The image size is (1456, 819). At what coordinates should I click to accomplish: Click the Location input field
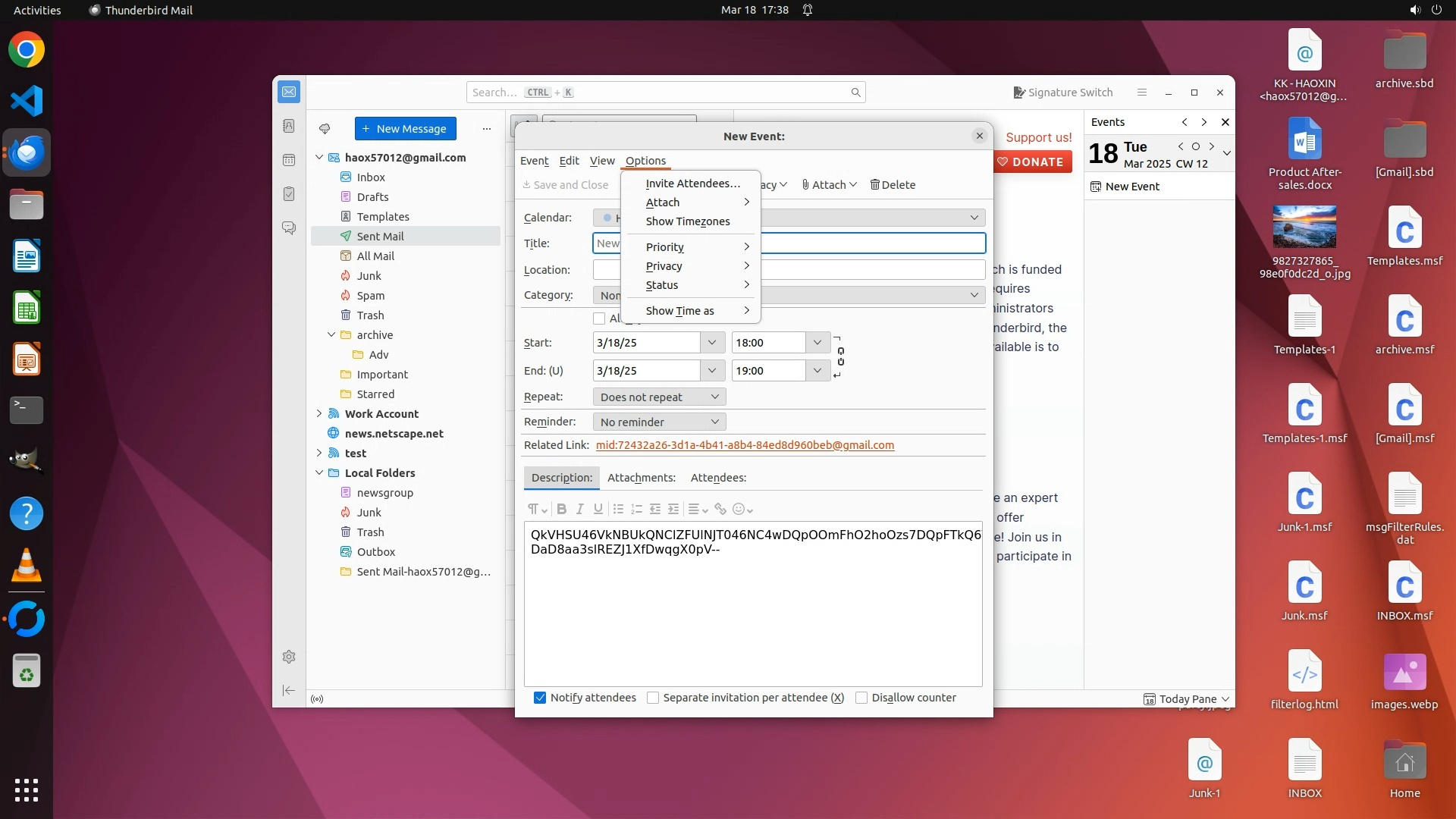coord(872,270)
